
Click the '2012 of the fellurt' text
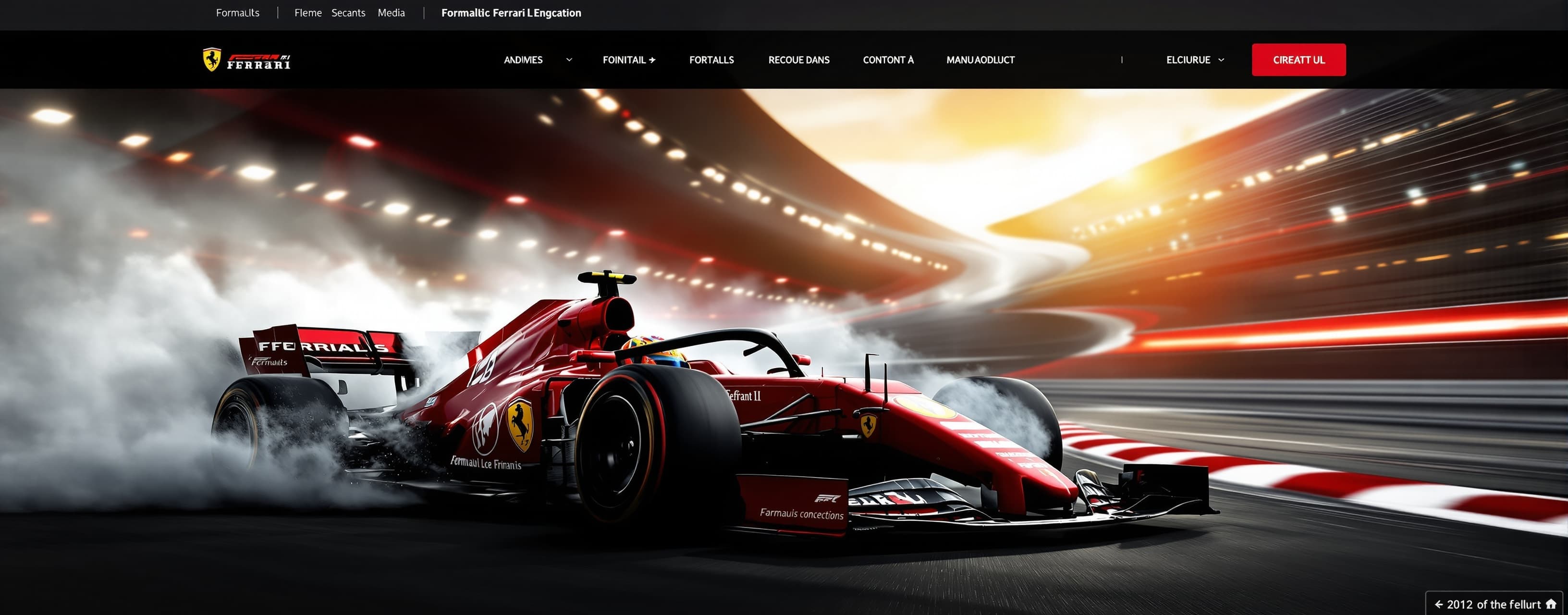1493,604
